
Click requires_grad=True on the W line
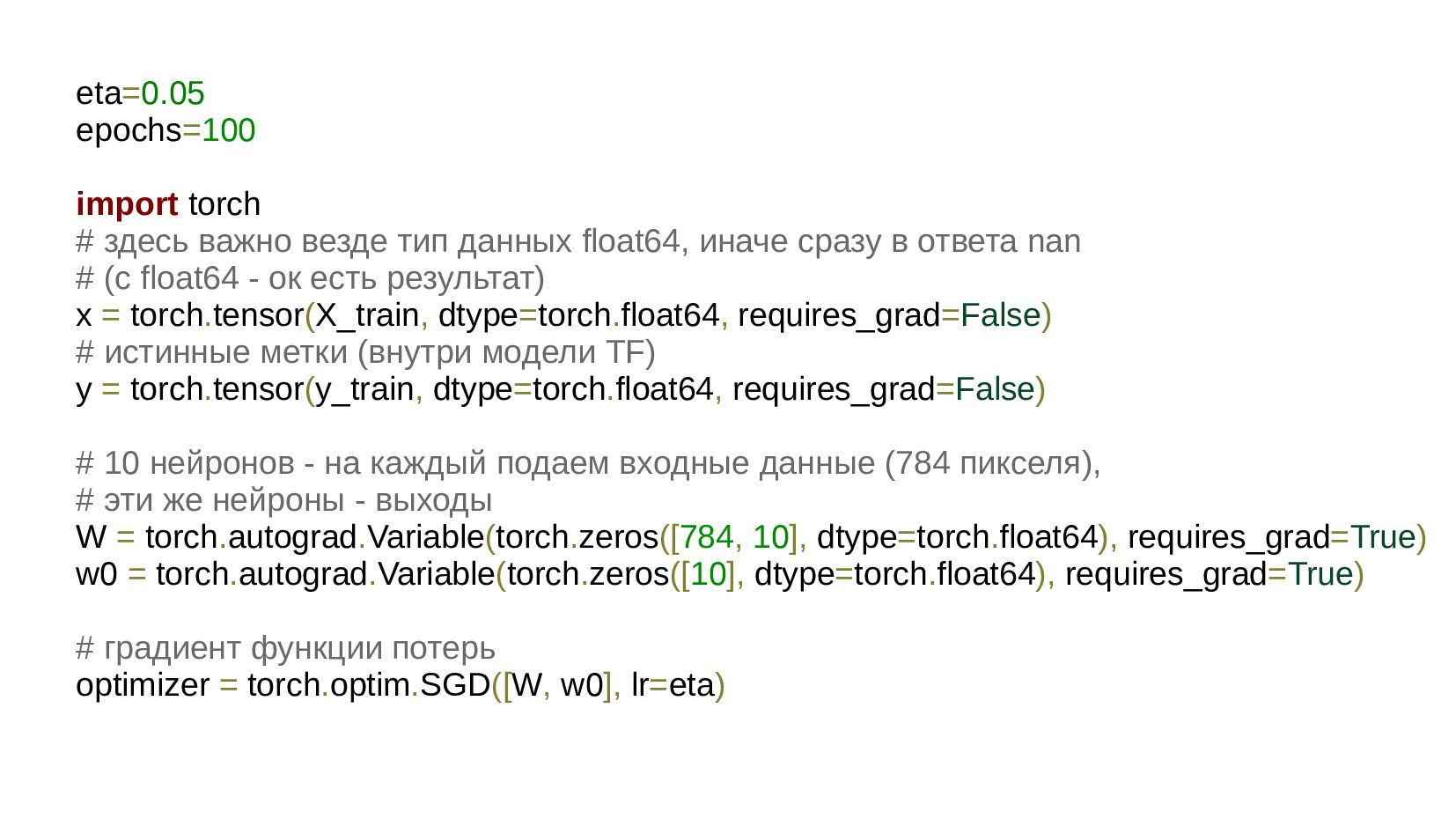pyautogui.click(x=1271, y=537)
